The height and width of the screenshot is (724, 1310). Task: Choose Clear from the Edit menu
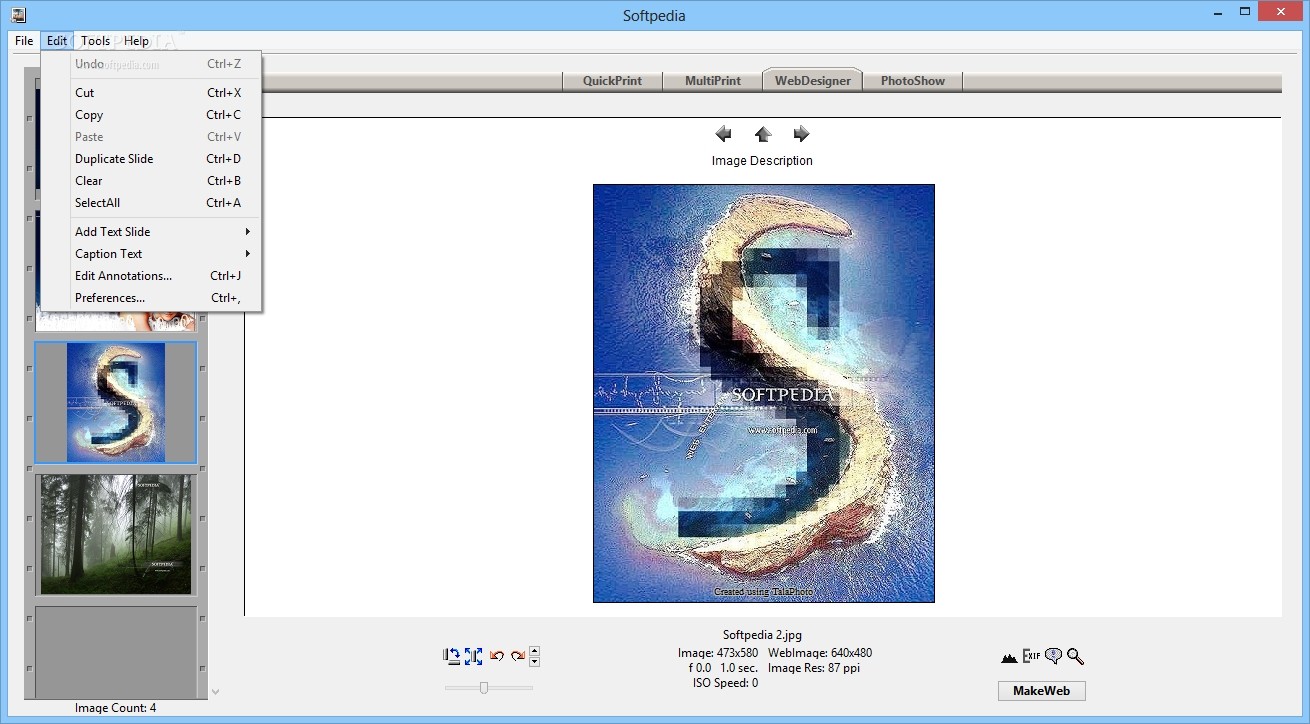[152, 181]
